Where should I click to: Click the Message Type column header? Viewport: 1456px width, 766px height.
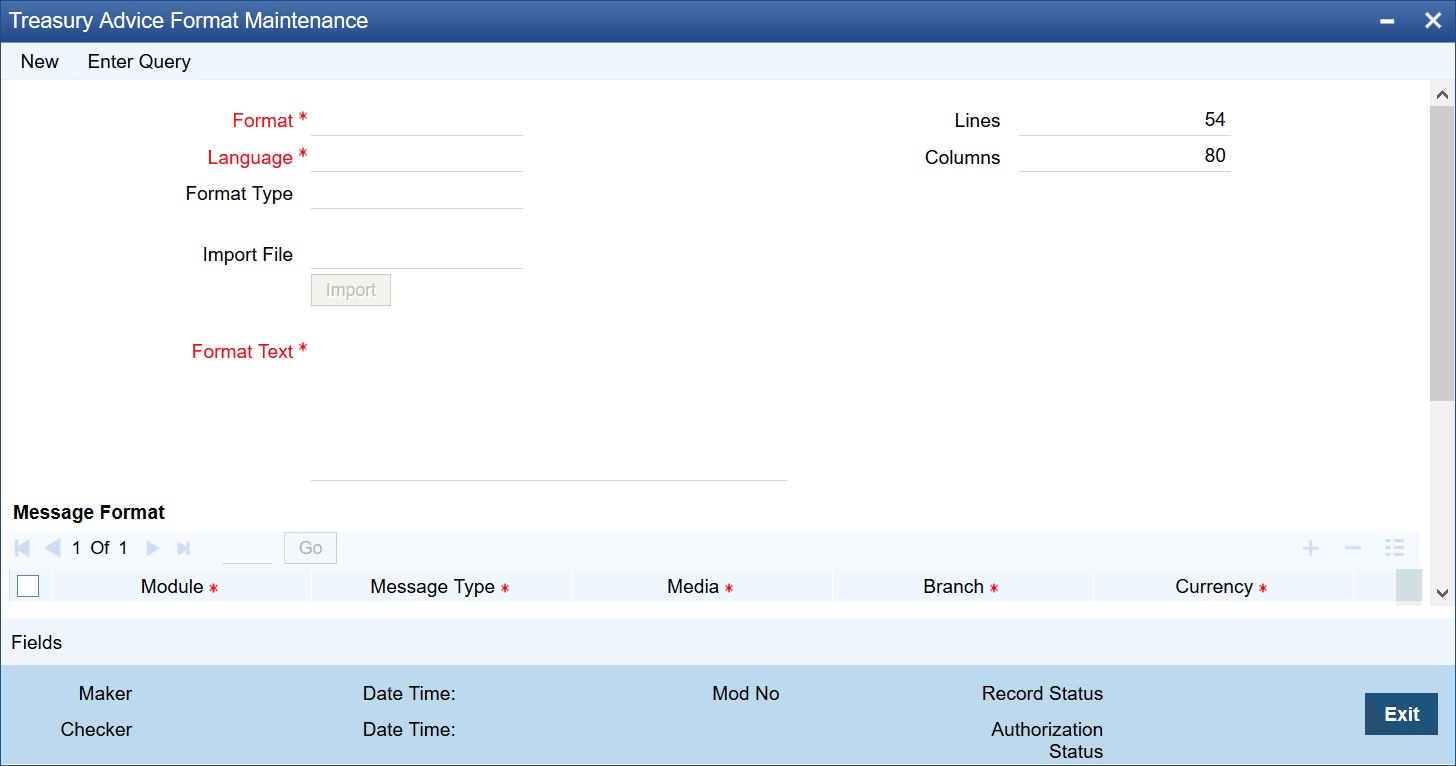point(440,587)
